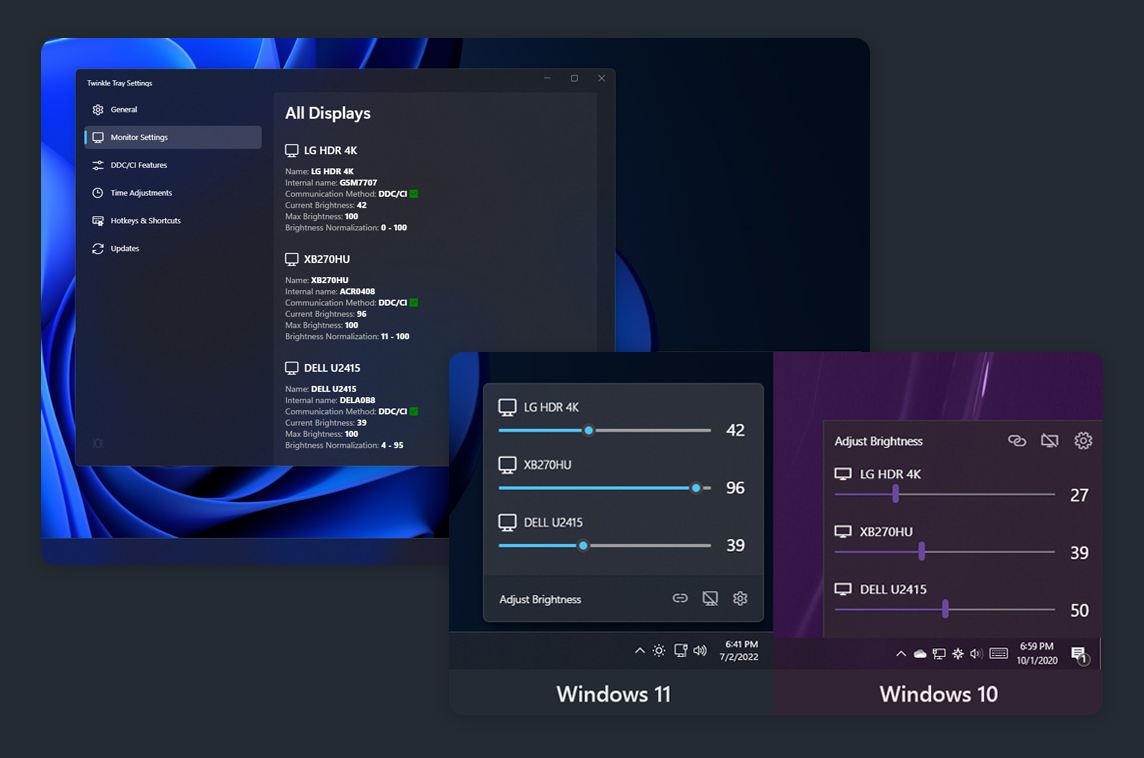Image resolution: width=1144 pixels, height=758 pixels.
Task: Click the DDC/CI Features sliders icon
Action: [x=98, y=165]
